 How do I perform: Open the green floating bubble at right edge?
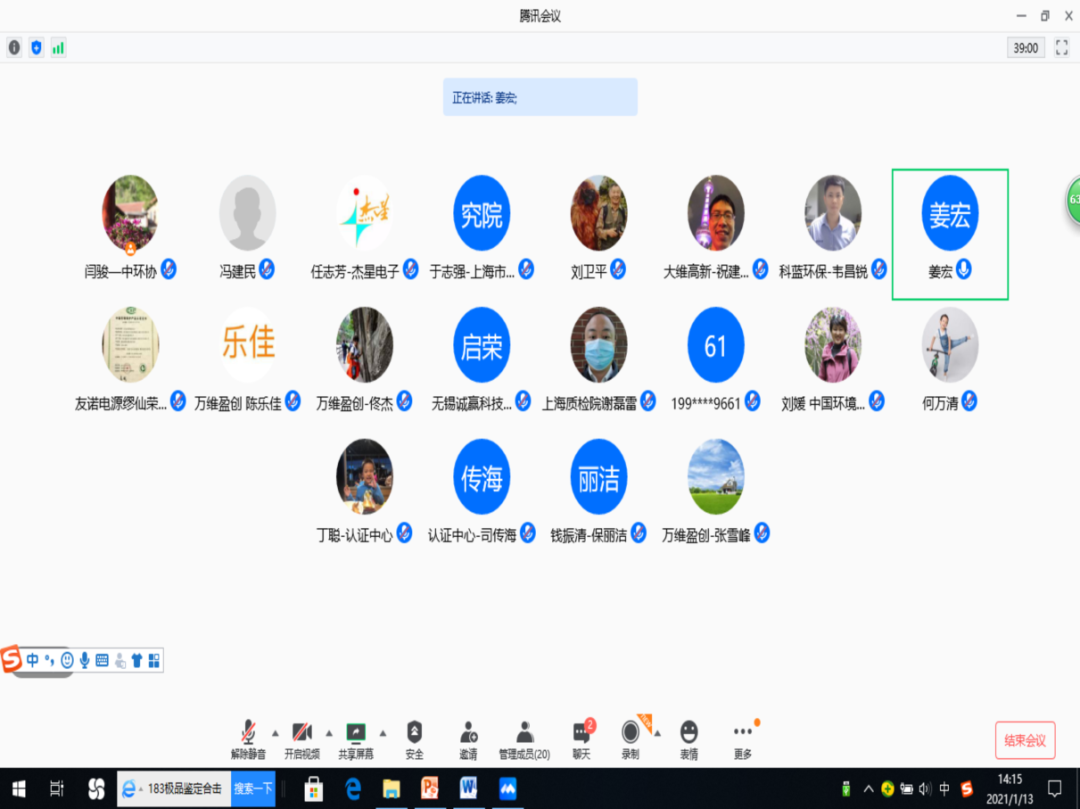[1073, 200]
